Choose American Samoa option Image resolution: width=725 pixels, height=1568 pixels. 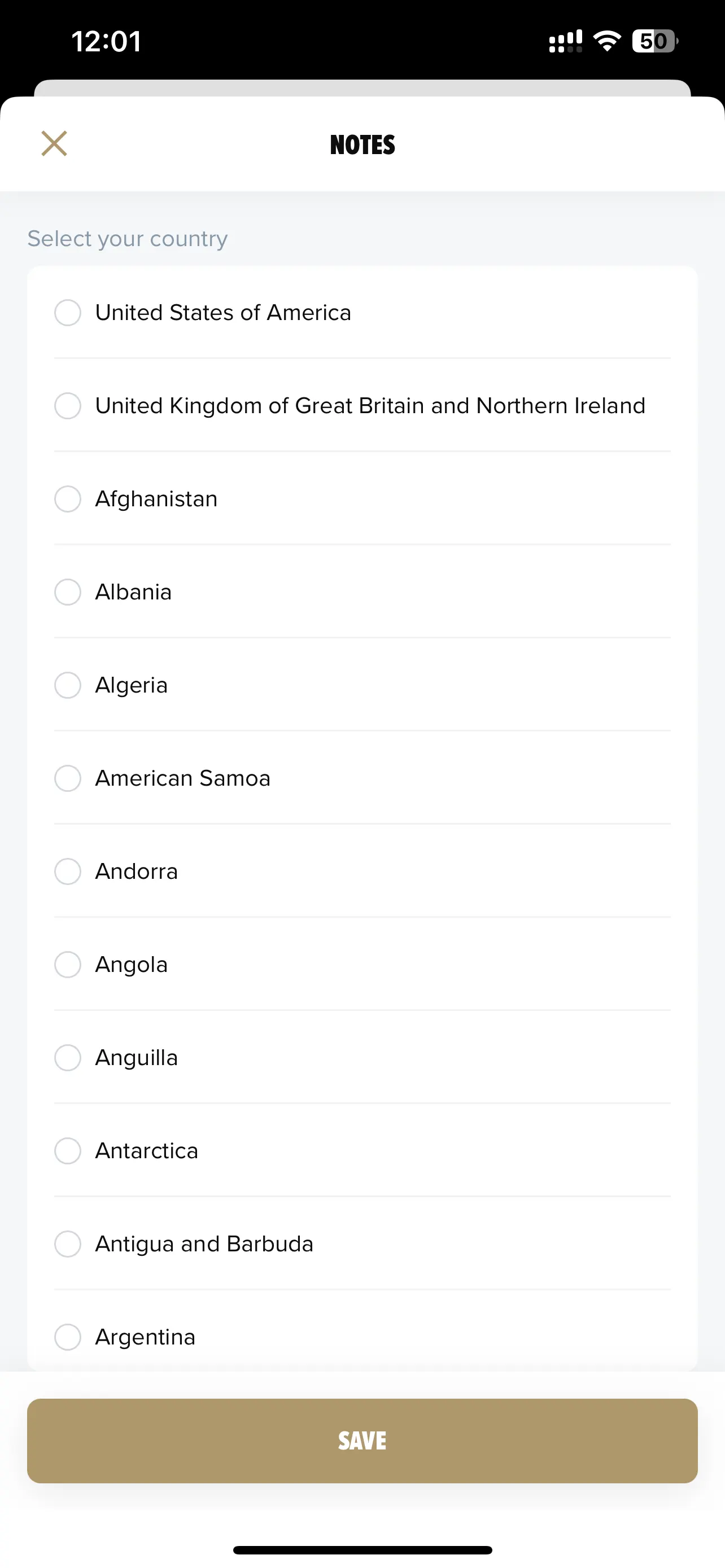68,778
